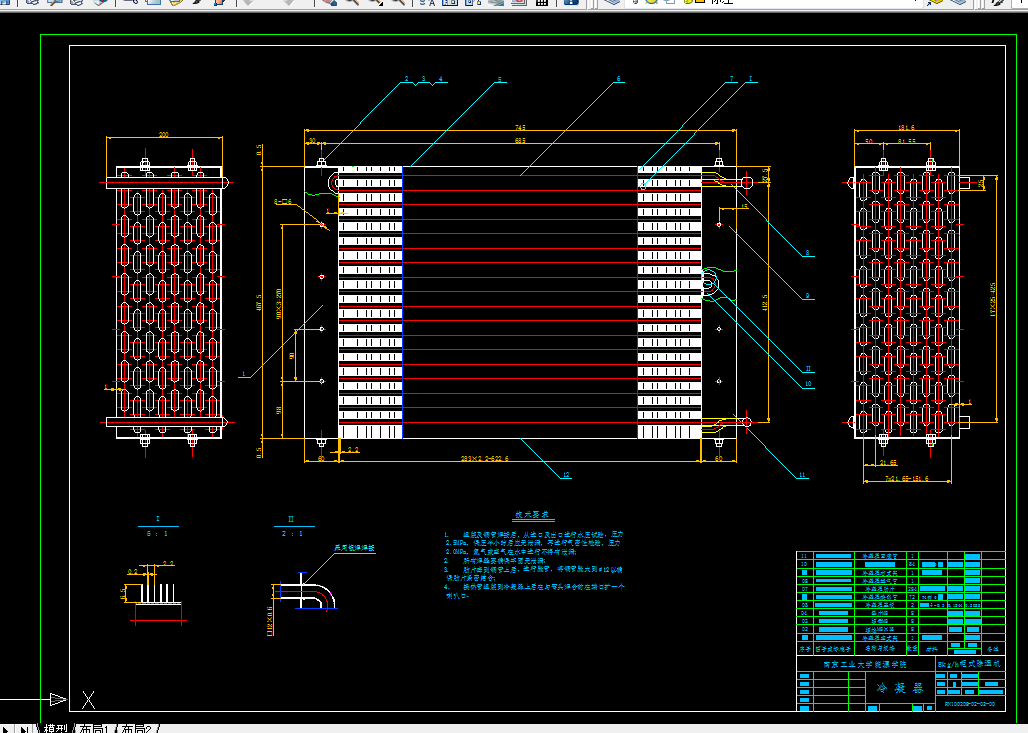Image resolution: width=1028 pixels, height=733 pixels.
Task: Choose the Zoom Realtime magnifier tool
Action: point(352,2)
